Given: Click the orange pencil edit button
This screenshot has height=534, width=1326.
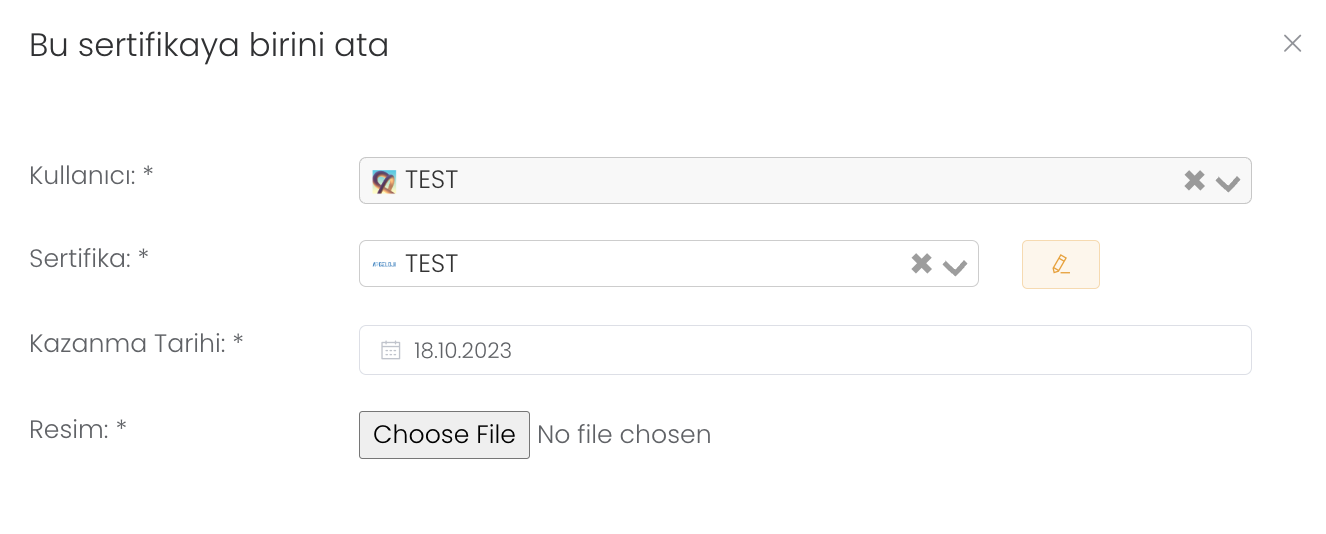Looking at the screenshot, I should pyautogui.click(x=1060, y=265).
